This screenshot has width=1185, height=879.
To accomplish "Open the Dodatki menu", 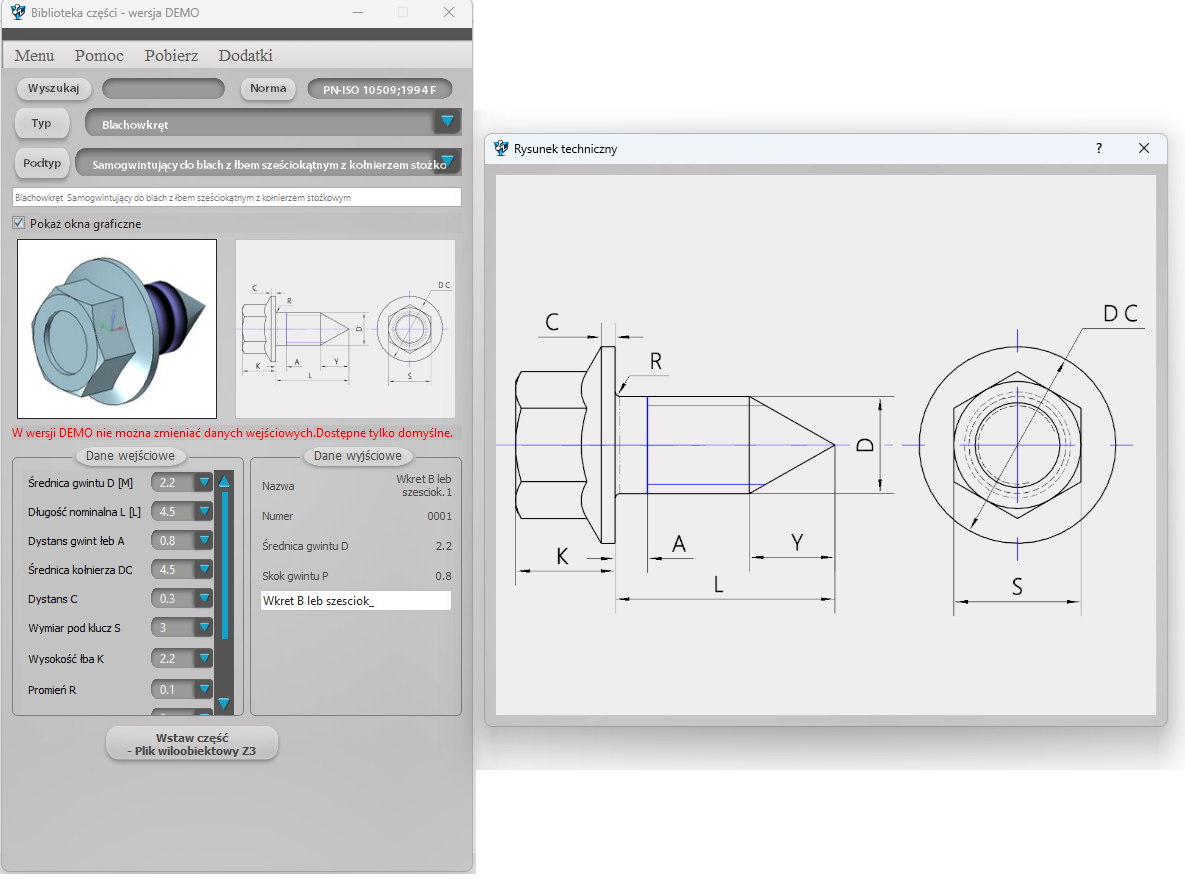I will coord(245,56).
